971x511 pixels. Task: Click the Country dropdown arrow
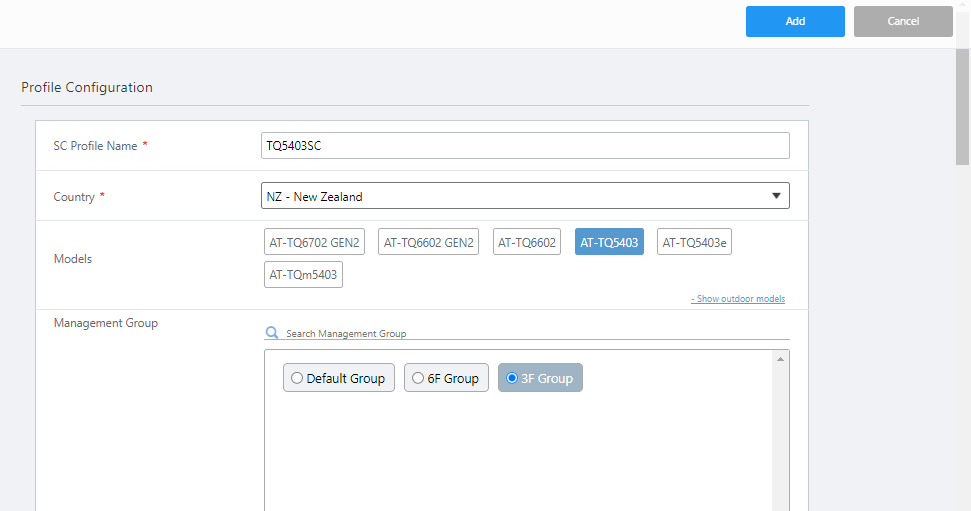click(x=776, y=196)
